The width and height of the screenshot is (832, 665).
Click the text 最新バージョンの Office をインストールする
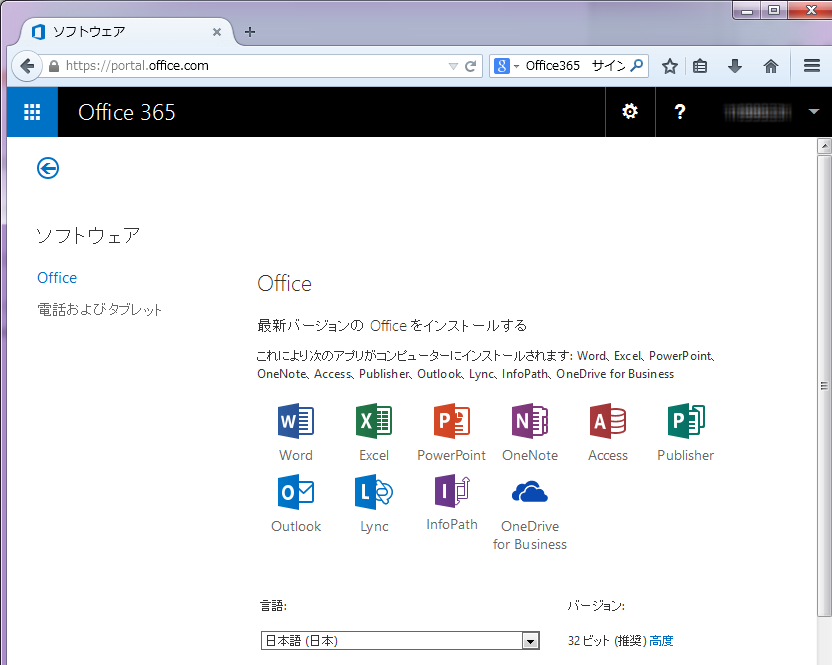(392, 325)
